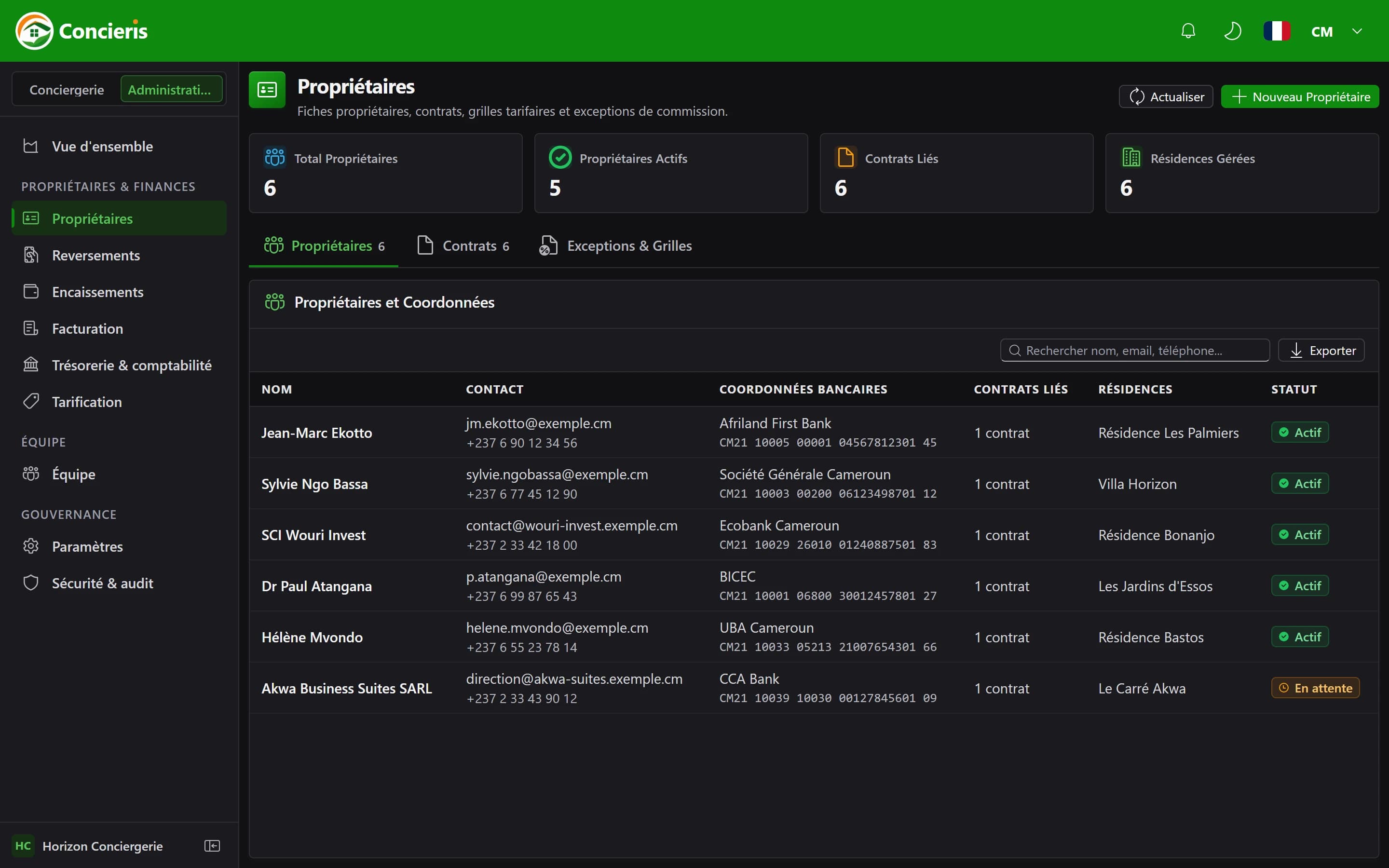Switch to the Contrats tab
This screenshot has width=1389, height=868.
pyautogui.click(x=463, y=246)
